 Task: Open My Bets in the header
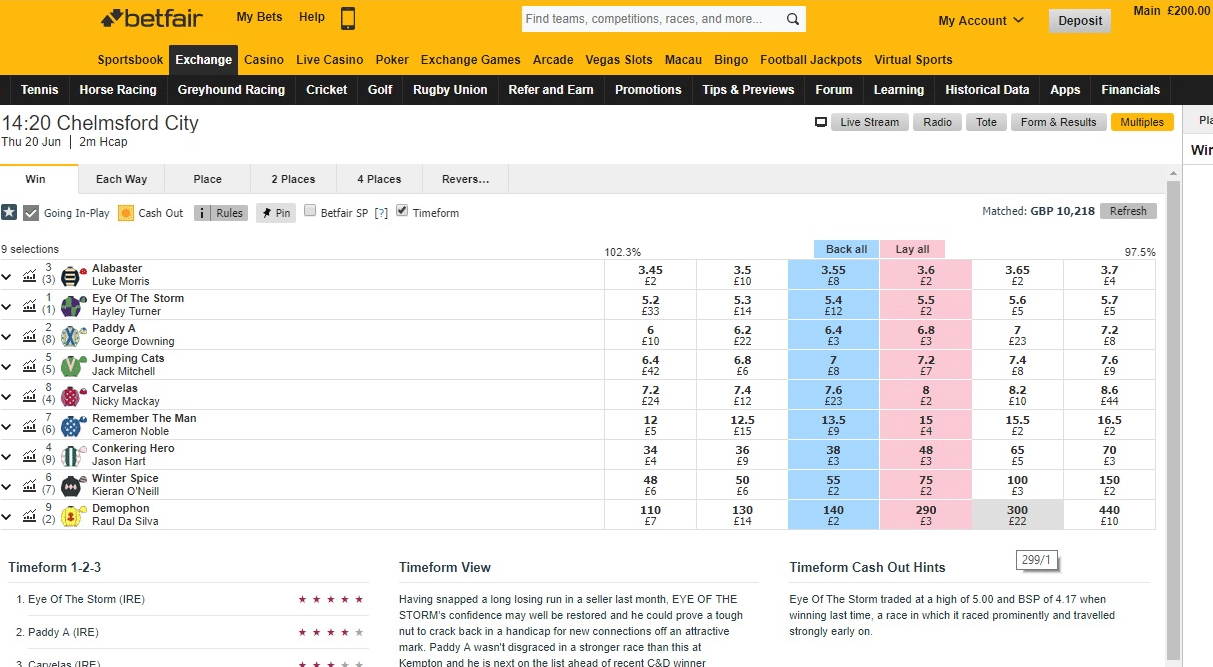[x=259, y=17]
